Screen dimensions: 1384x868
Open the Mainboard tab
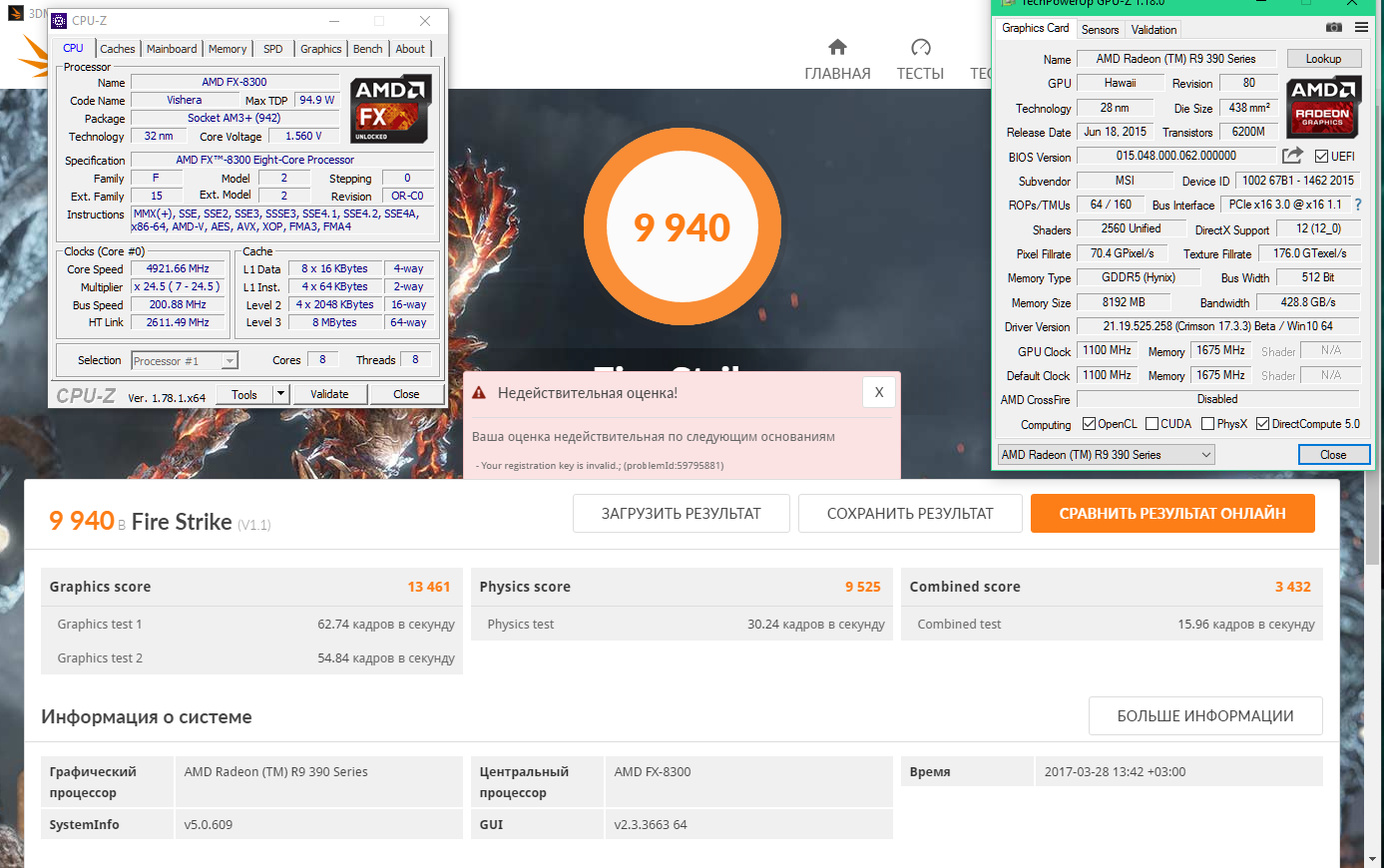coord(172,49)
